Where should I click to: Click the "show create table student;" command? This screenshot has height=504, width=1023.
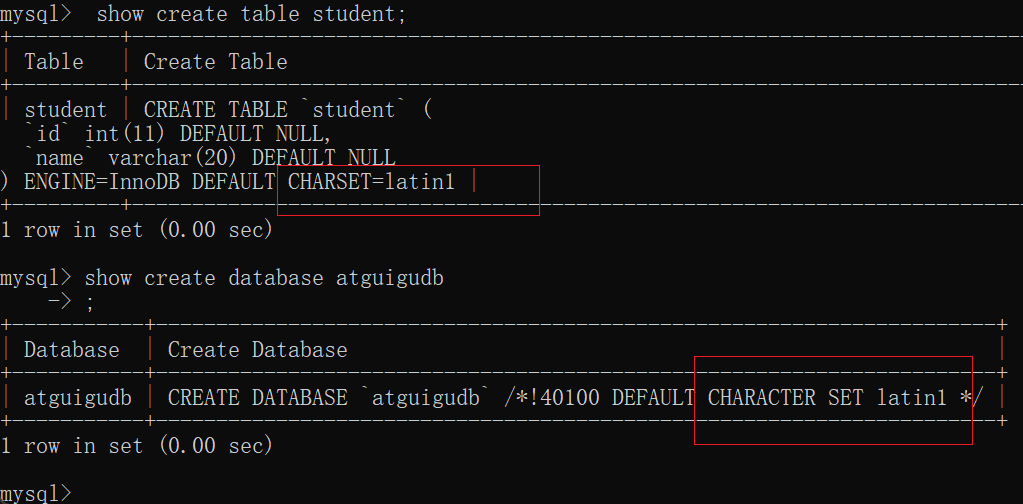(x=252, y=14)
